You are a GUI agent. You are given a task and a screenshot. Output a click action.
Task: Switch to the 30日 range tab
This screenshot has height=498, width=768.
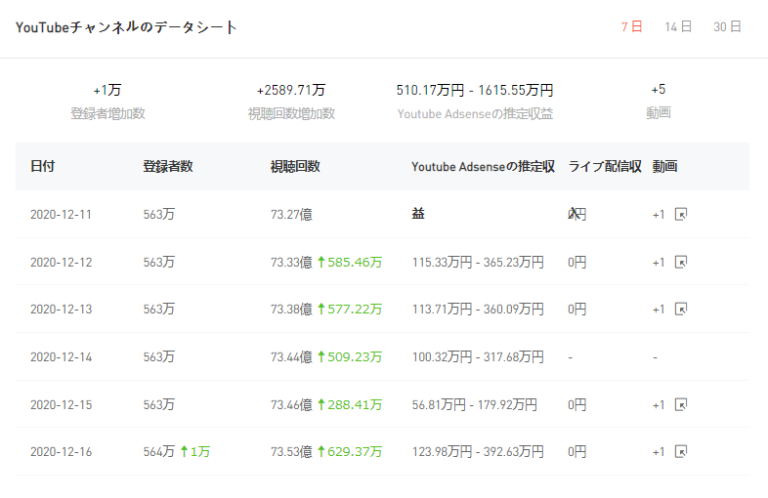727,27
